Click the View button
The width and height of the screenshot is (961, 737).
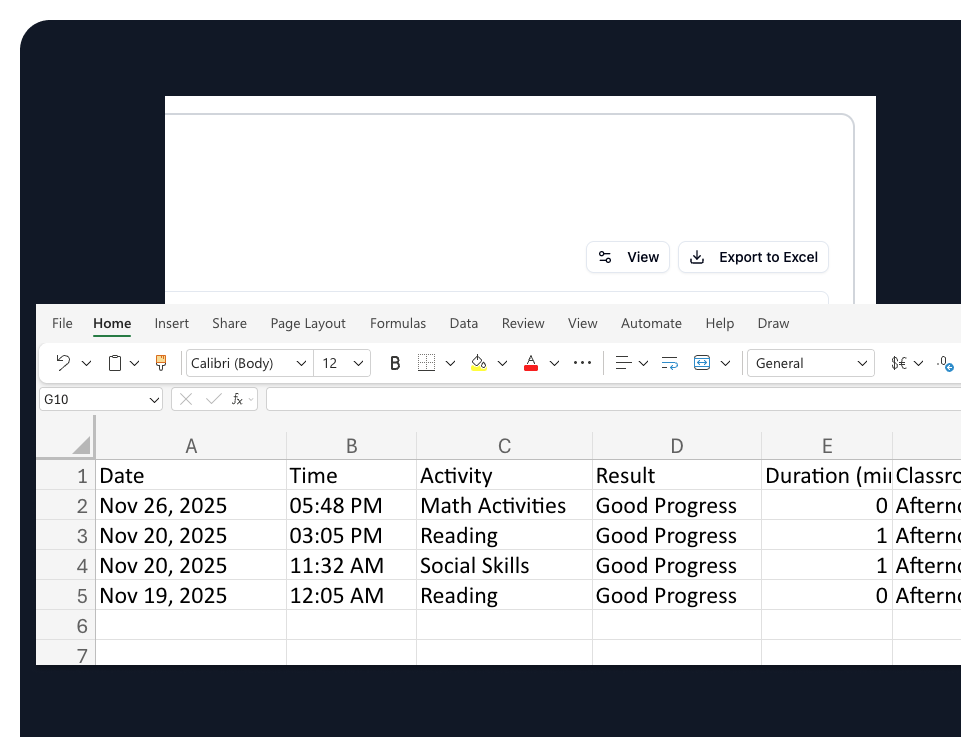tap(628, 257)
